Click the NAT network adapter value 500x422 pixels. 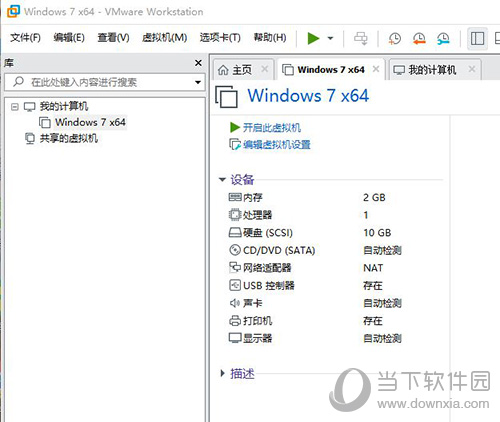[x=373, y=268]
